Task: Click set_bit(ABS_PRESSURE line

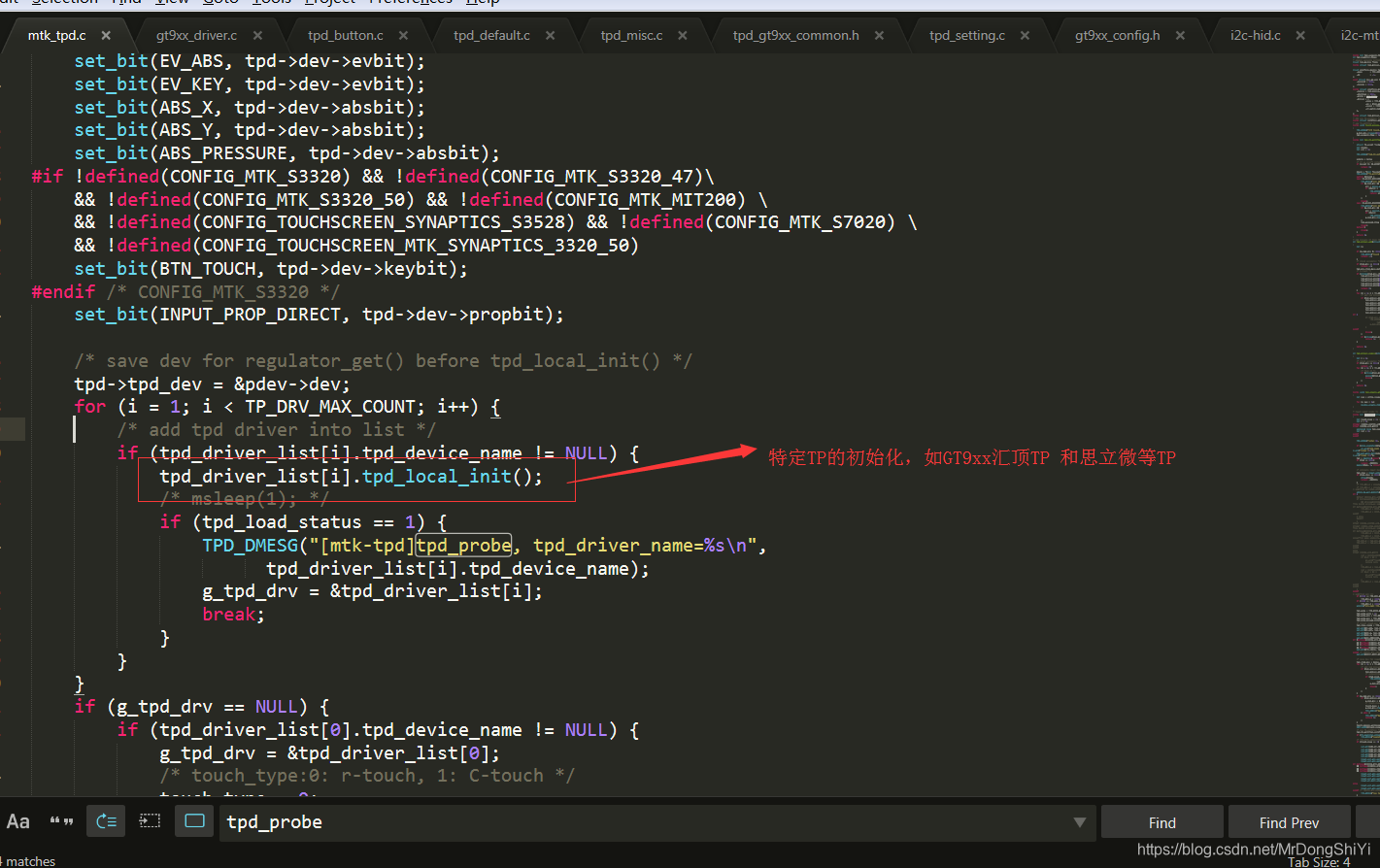Action: click(286, 153)
